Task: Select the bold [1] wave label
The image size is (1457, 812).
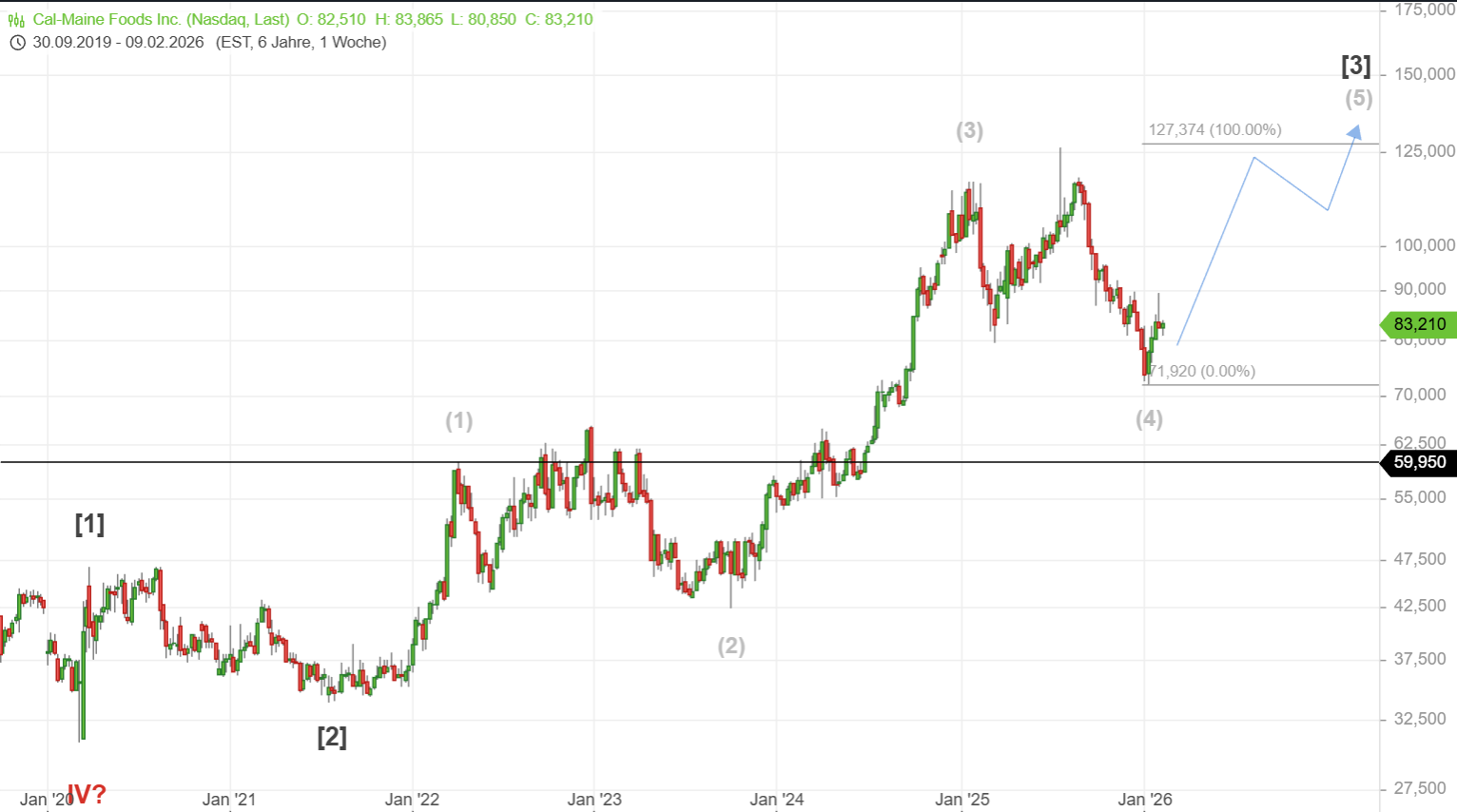Action: [89, 524]
